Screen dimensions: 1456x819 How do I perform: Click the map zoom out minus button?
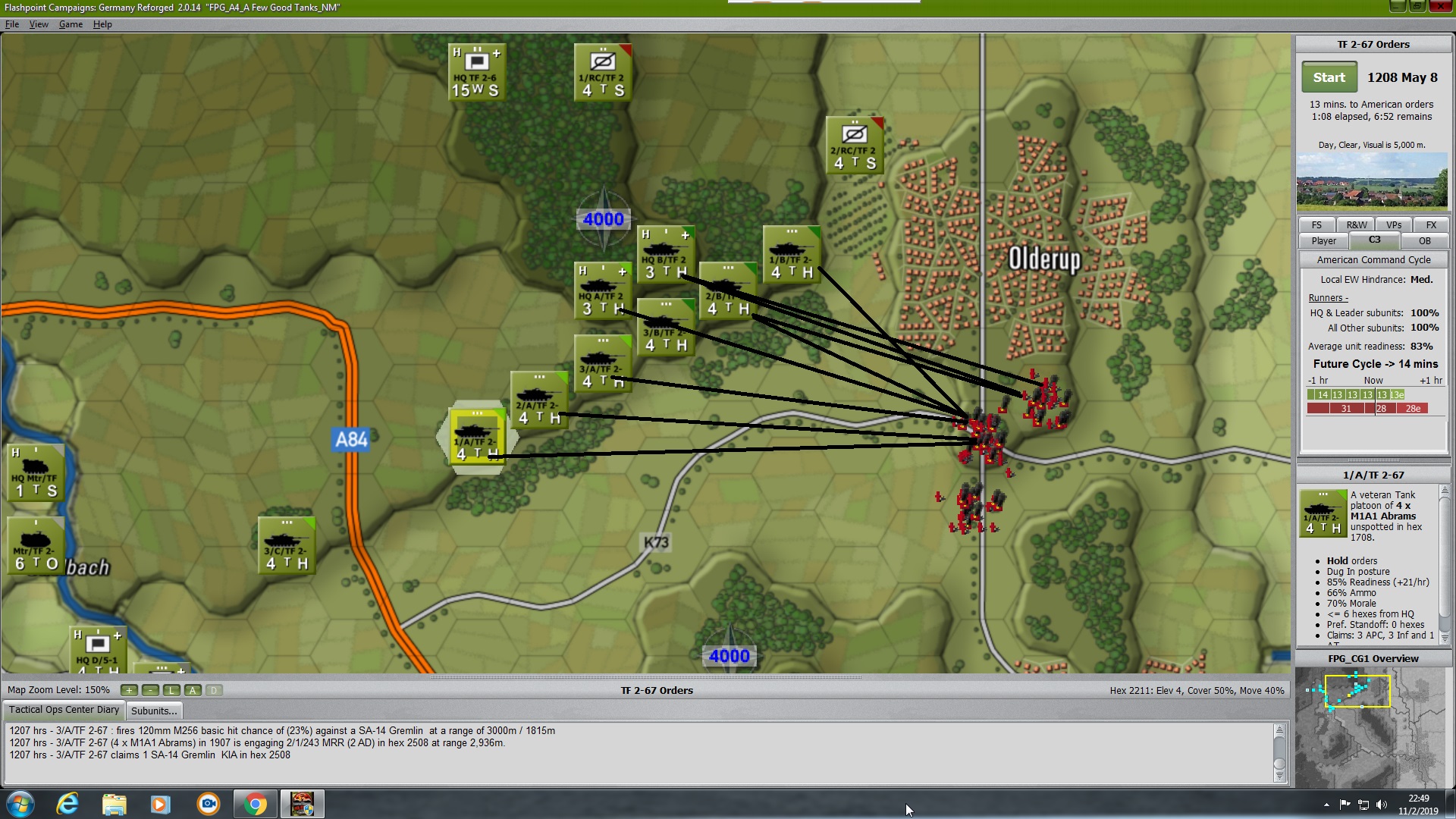click(150, 690)
